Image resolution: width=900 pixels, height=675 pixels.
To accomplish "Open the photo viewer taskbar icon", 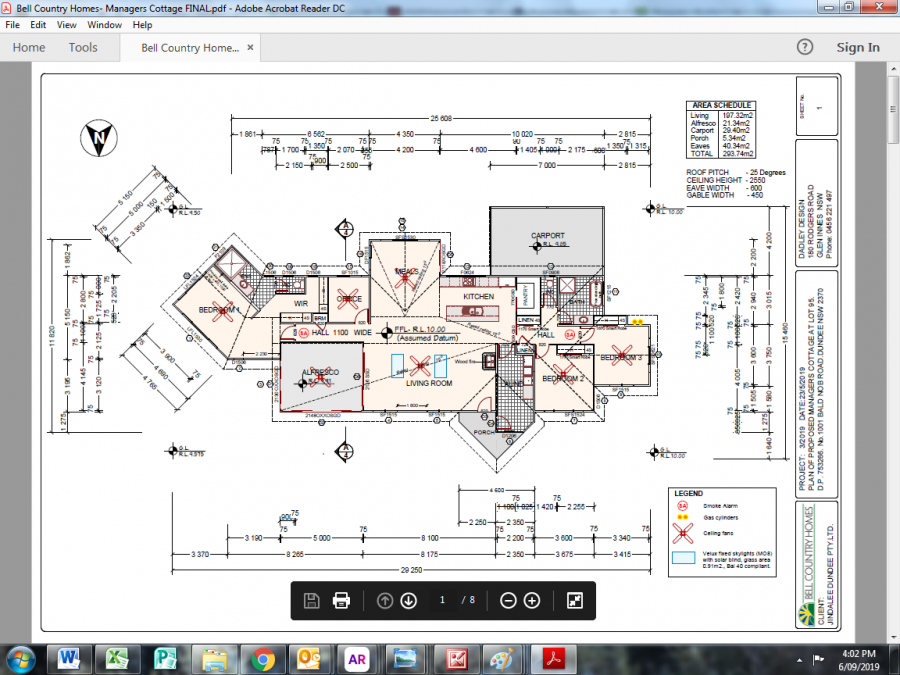I will (406, 659).
